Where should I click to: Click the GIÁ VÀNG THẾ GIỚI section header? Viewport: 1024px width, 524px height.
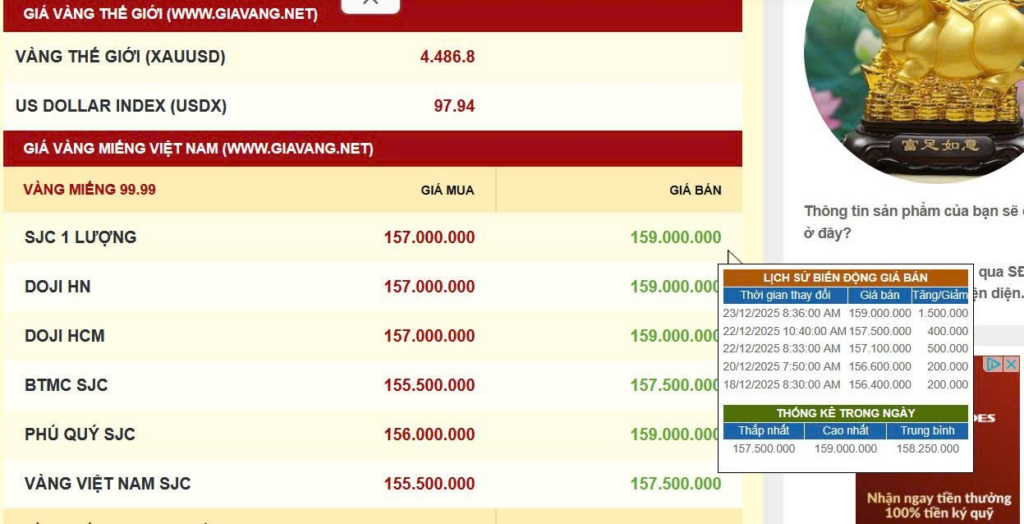click(170, 15)
